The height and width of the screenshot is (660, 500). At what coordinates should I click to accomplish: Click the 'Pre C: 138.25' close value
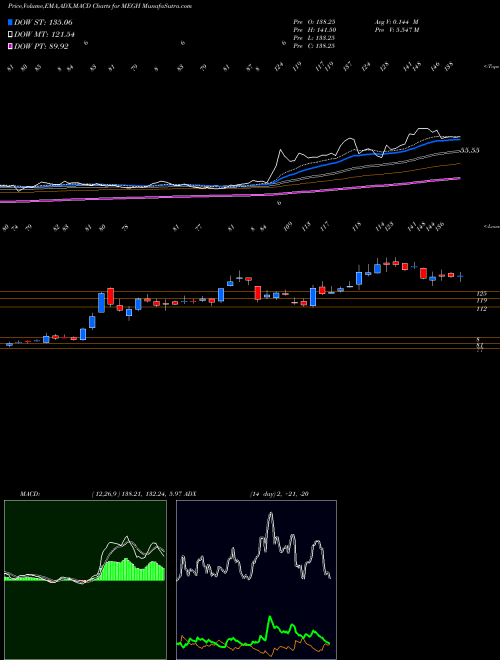click(314, 46)
